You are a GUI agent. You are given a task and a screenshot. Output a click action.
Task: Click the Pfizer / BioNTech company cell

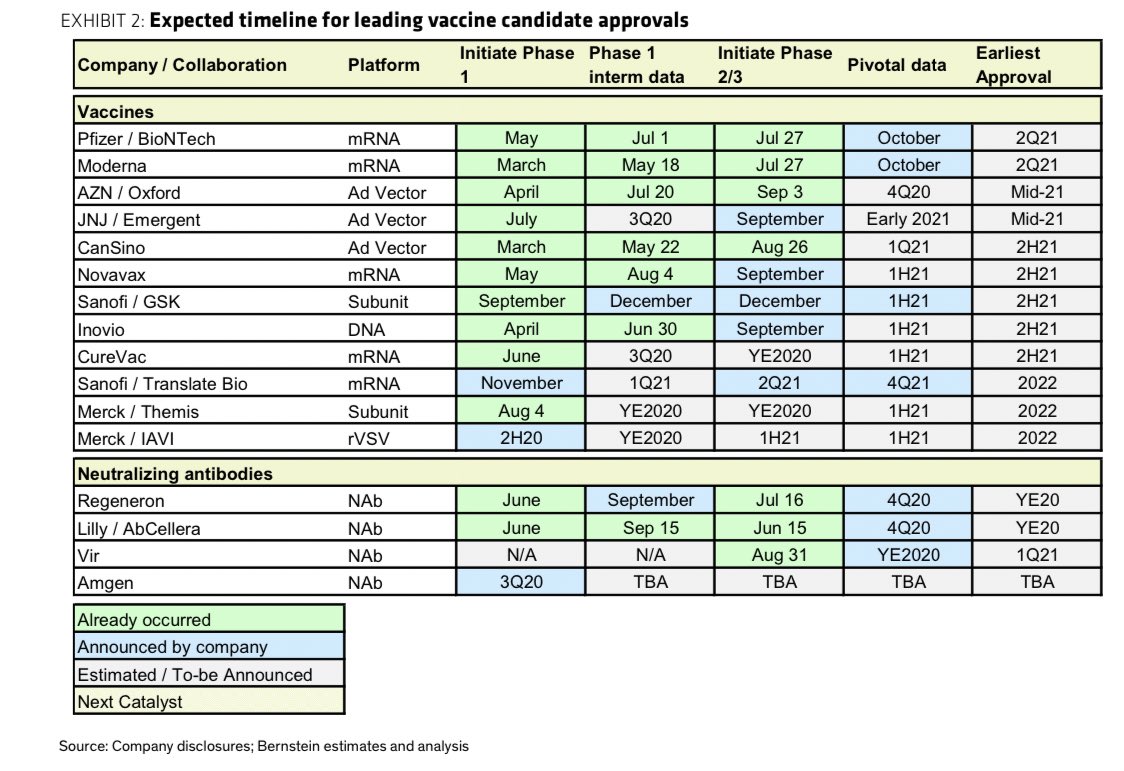[x=146, y=139]
